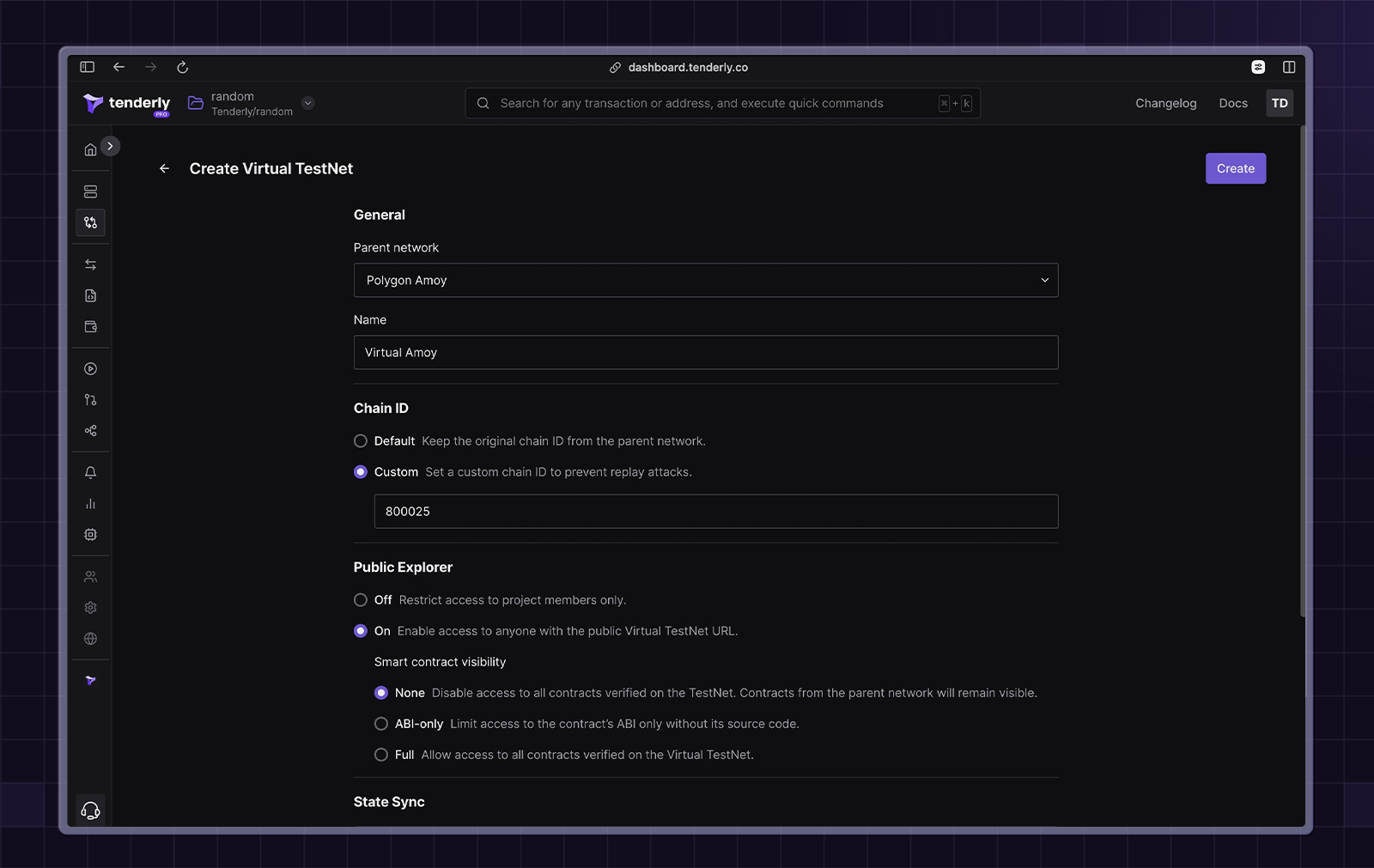Open project Settings gear icon
Viewport: 1374px width, 868px height.
[x=90, y=607]
